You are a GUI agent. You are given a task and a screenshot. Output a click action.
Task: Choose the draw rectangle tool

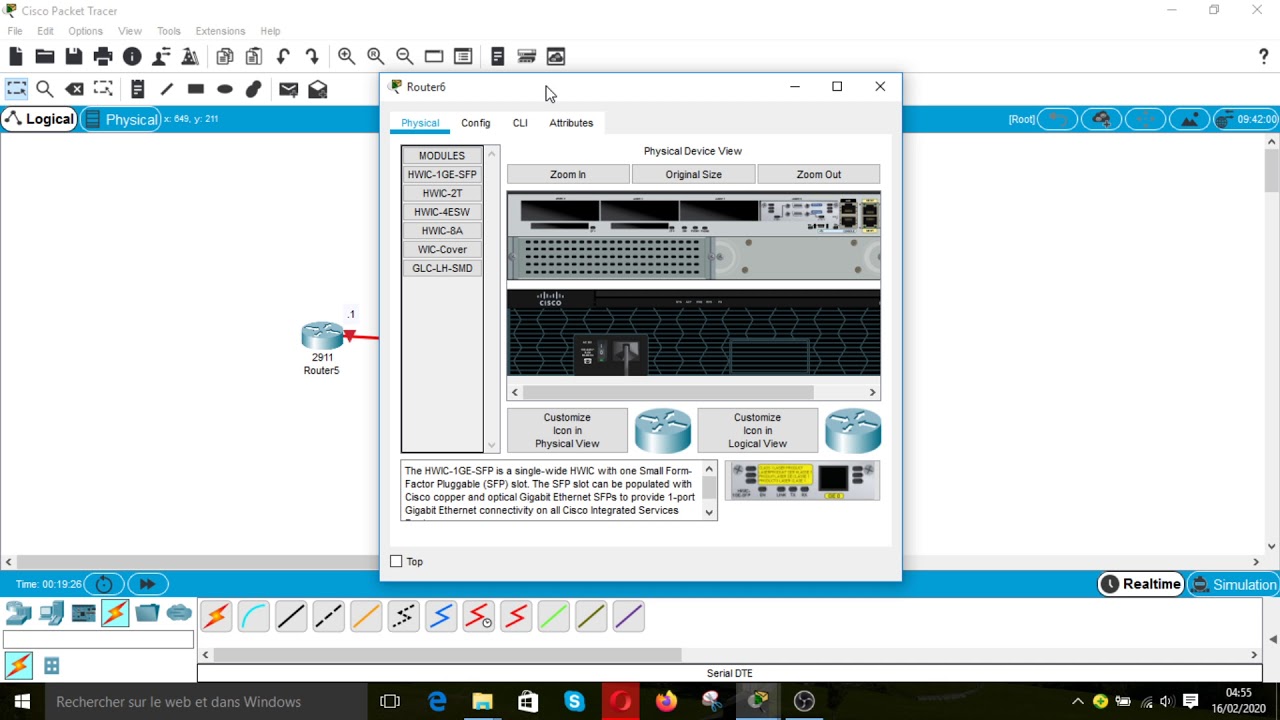195,89
